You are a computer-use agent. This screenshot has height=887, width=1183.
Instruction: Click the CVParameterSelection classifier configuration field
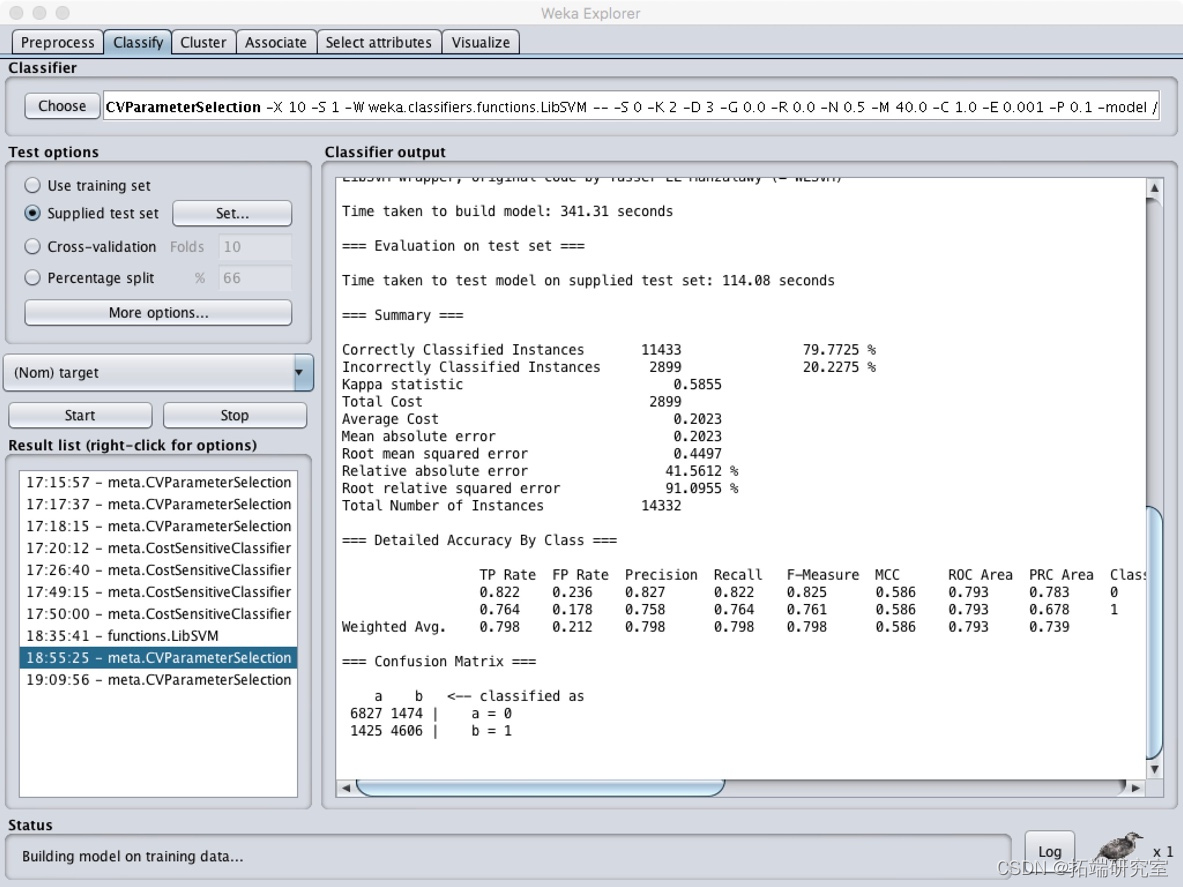pos(631,106)
